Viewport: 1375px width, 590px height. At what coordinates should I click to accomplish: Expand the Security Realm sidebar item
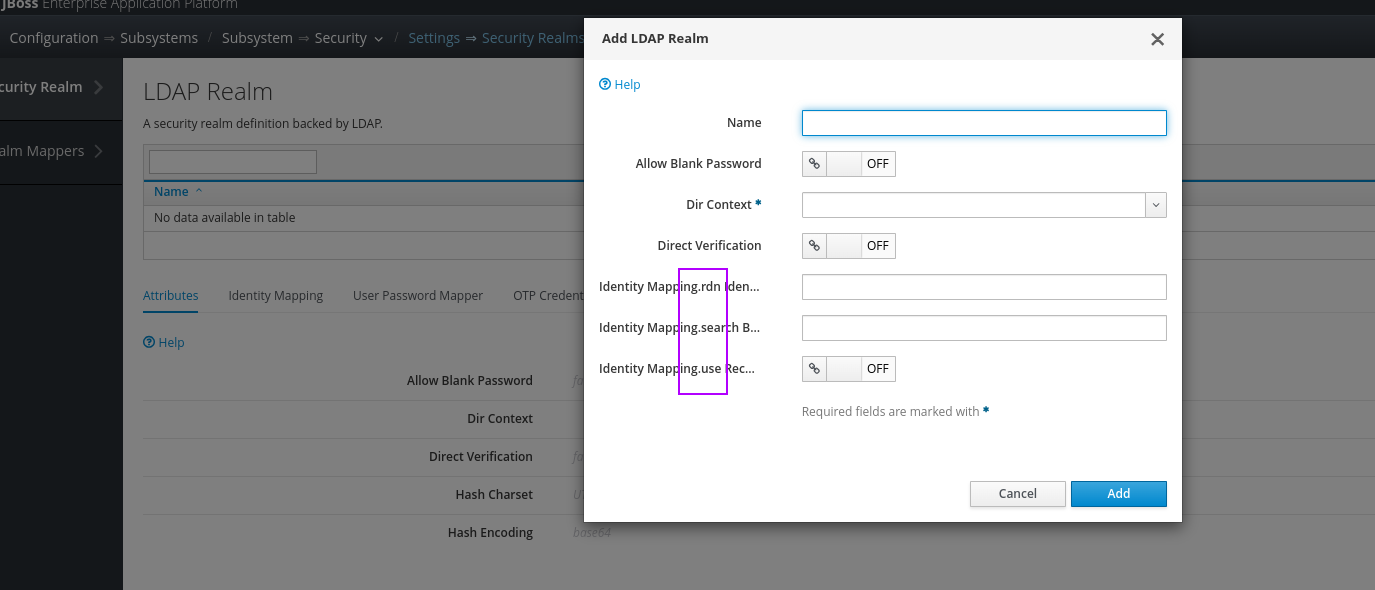coord(98,87)
